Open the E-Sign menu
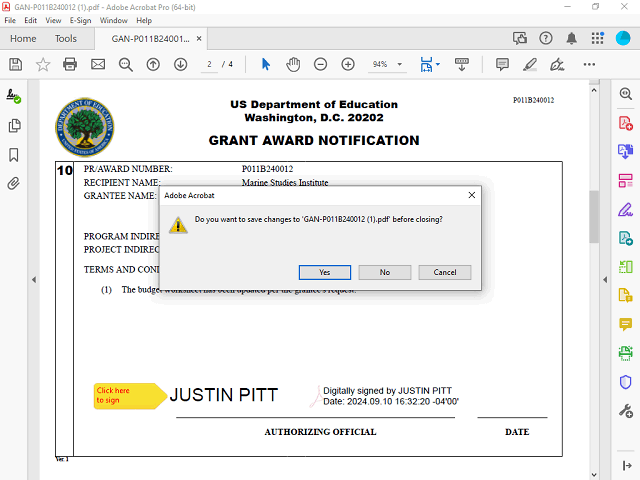640x480 pixels. click(x=80, y=20)
